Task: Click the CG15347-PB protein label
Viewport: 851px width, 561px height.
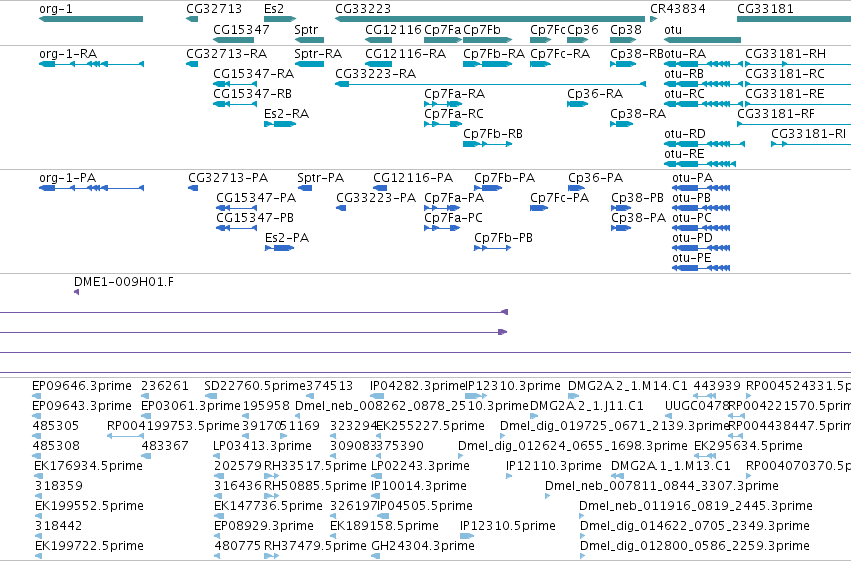Action: point(255,218)
